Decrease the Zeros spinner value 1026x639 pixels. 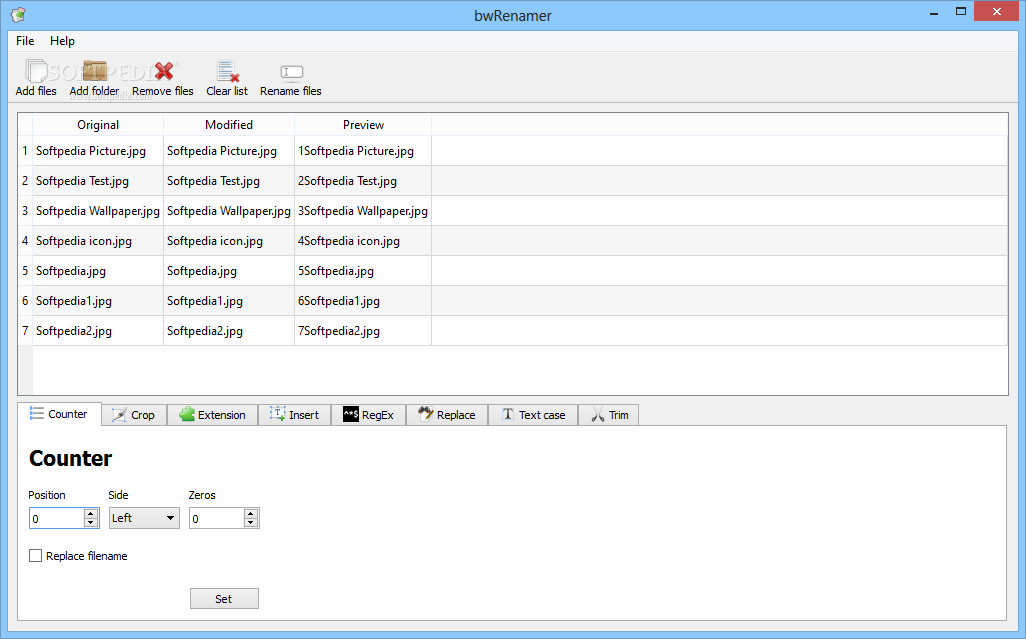251,523
